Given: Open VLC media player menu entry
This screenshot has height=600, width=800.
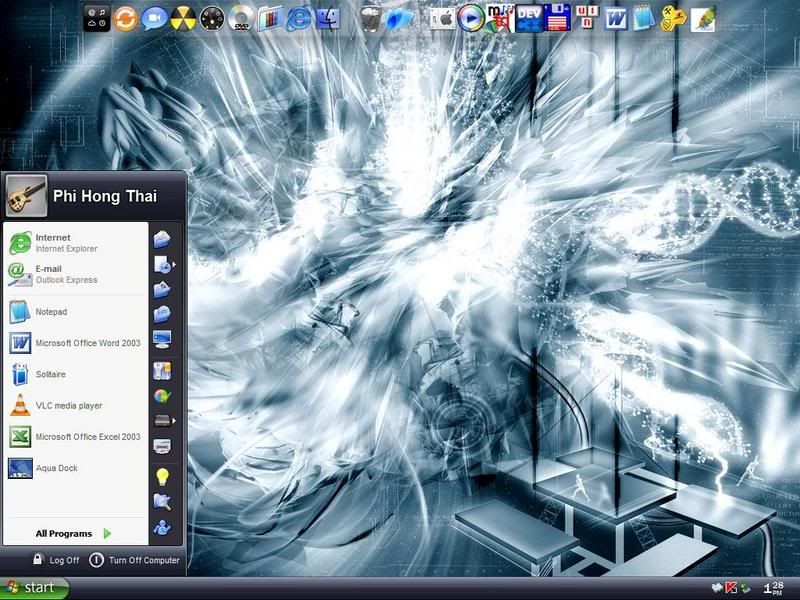Looking at the screenshot, I should click(x=70, y=405).
